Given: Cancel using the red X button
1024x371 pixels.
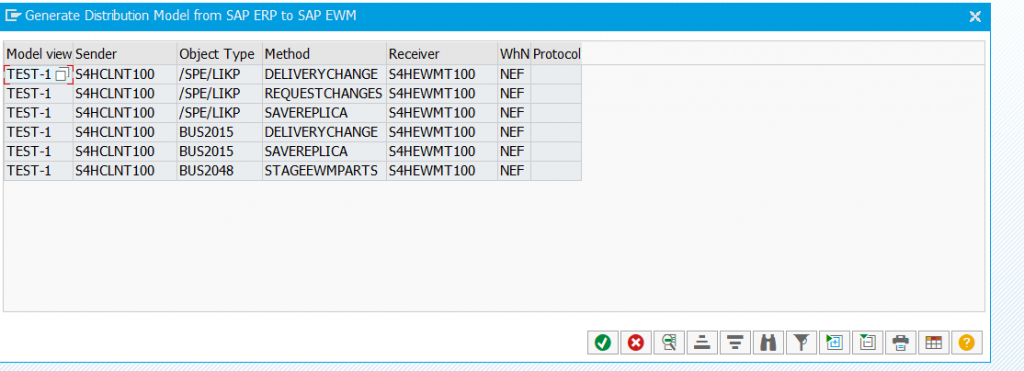Looking at the screenshot, I should tap(635, 342).
